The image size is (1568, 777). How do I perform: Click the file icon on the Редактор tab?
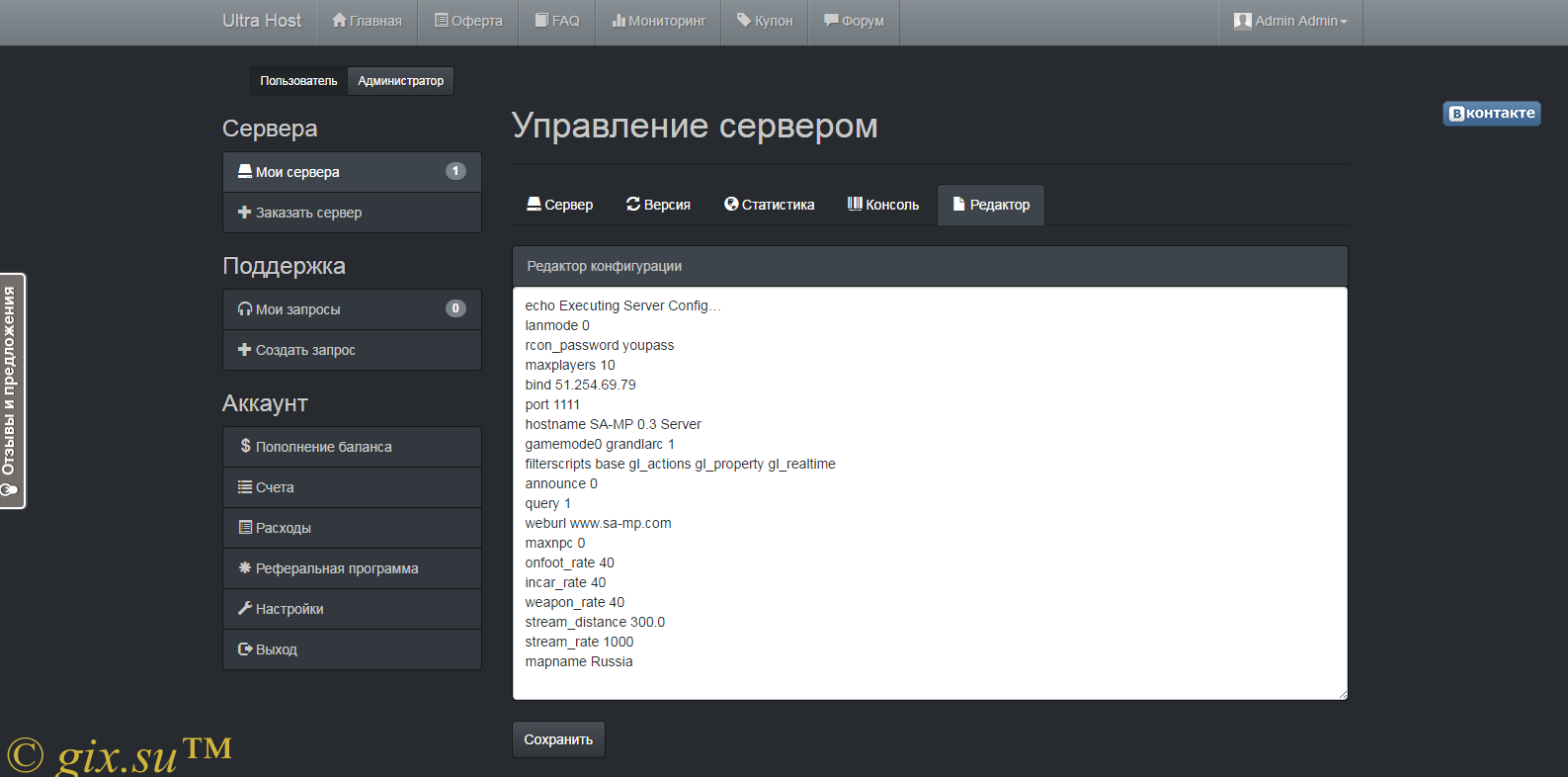pos(958,204)
